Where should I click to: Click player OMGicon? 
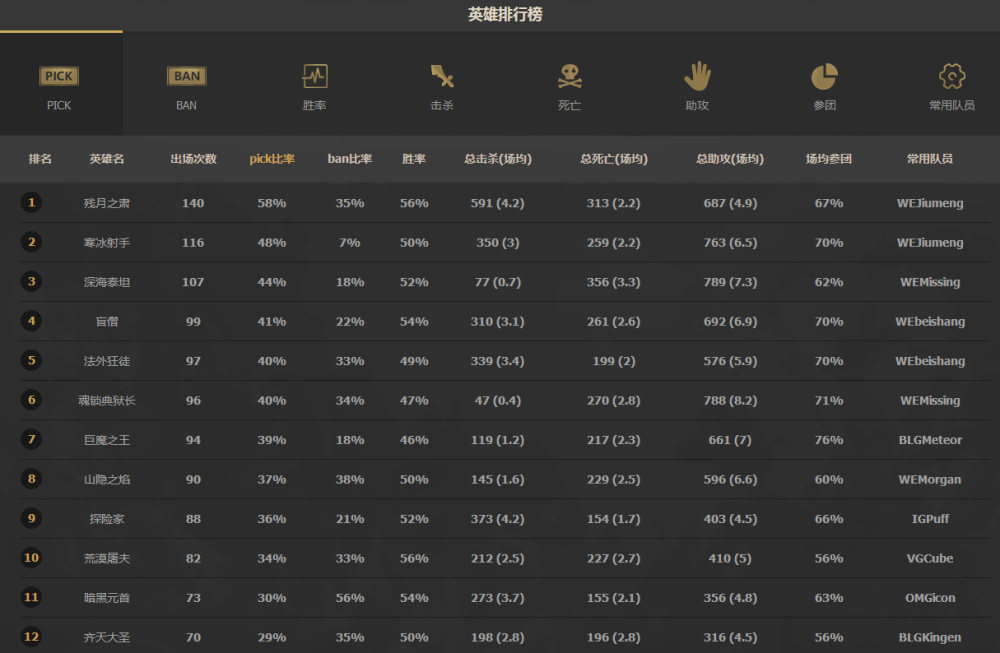tap(930, 598)
